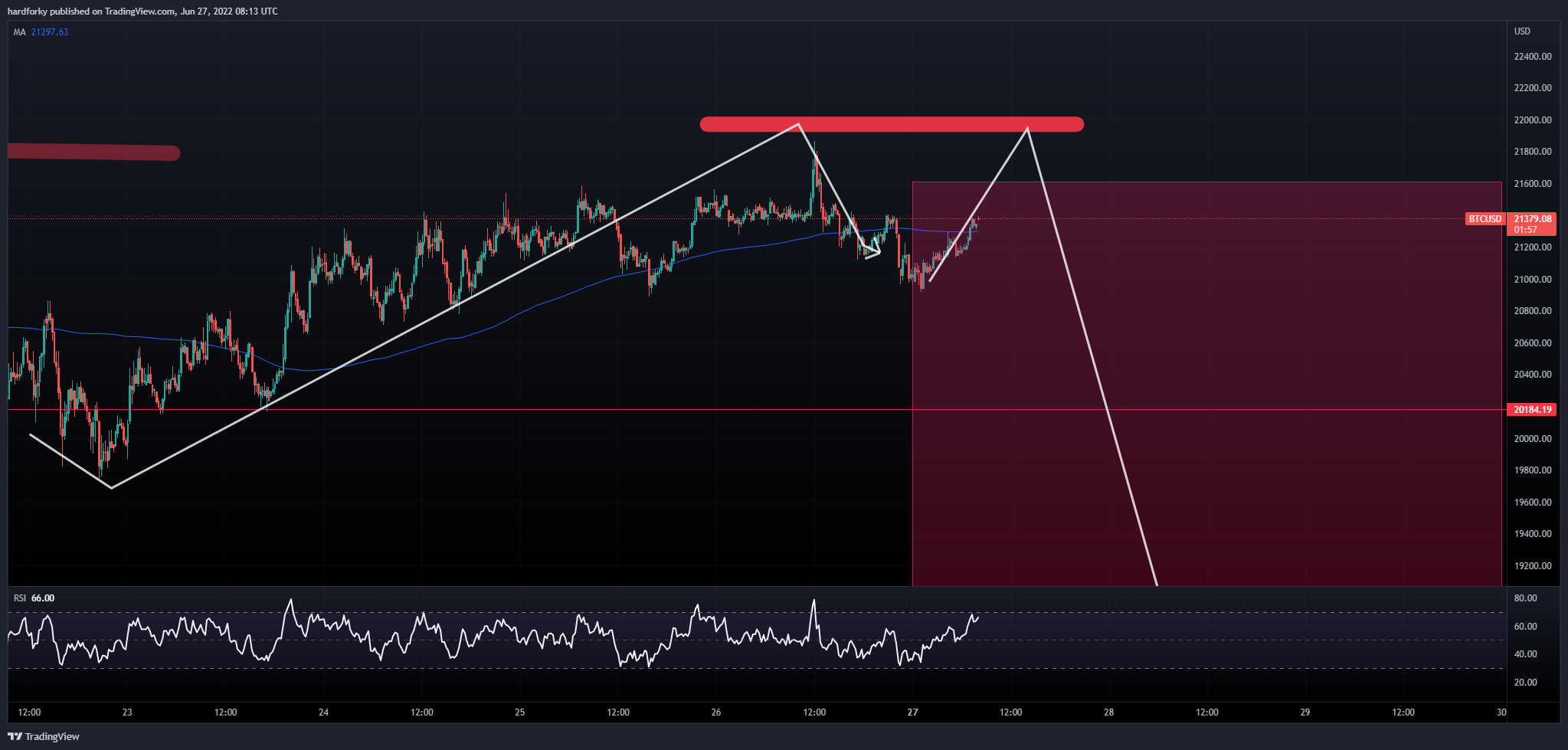Image resolution: width=1568 pixels, height=750 pixels.
Task: Select the dark red zone bar near 21800
Action: tap(93, 152)
